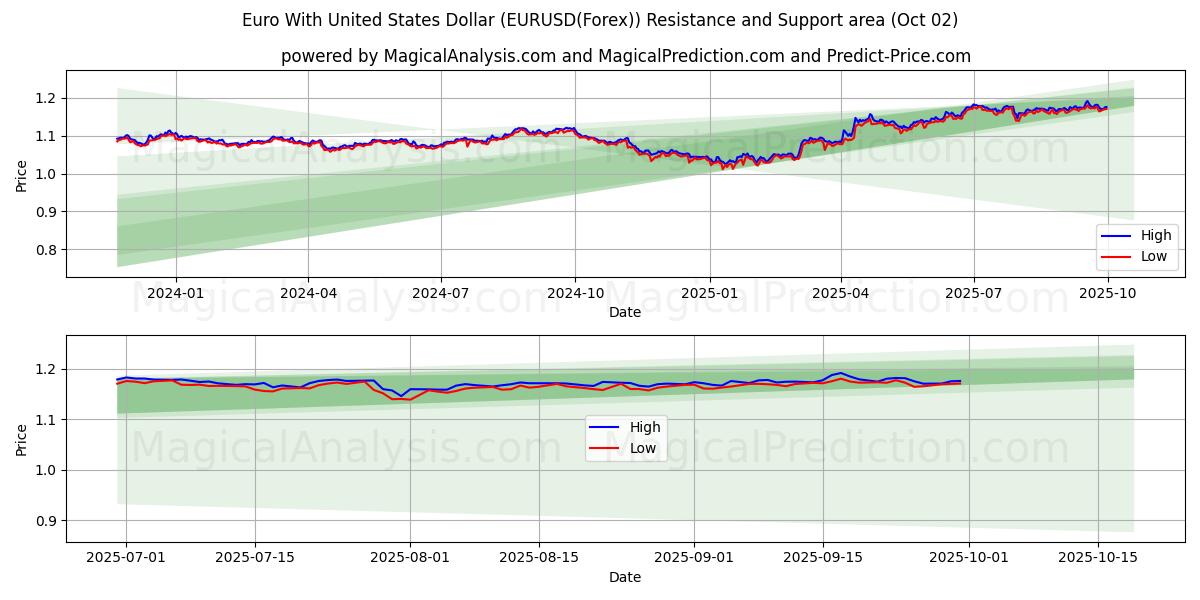The width and height of the screenshot is (1200, 600).
Task: Click the top chart's Price axis label
Action: [x=22, y=175]
